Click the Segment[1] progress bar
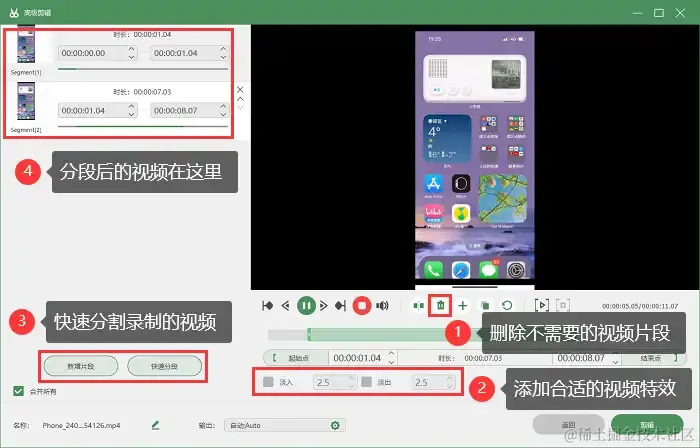Screen dimensions: 700x448 [143, 69]
